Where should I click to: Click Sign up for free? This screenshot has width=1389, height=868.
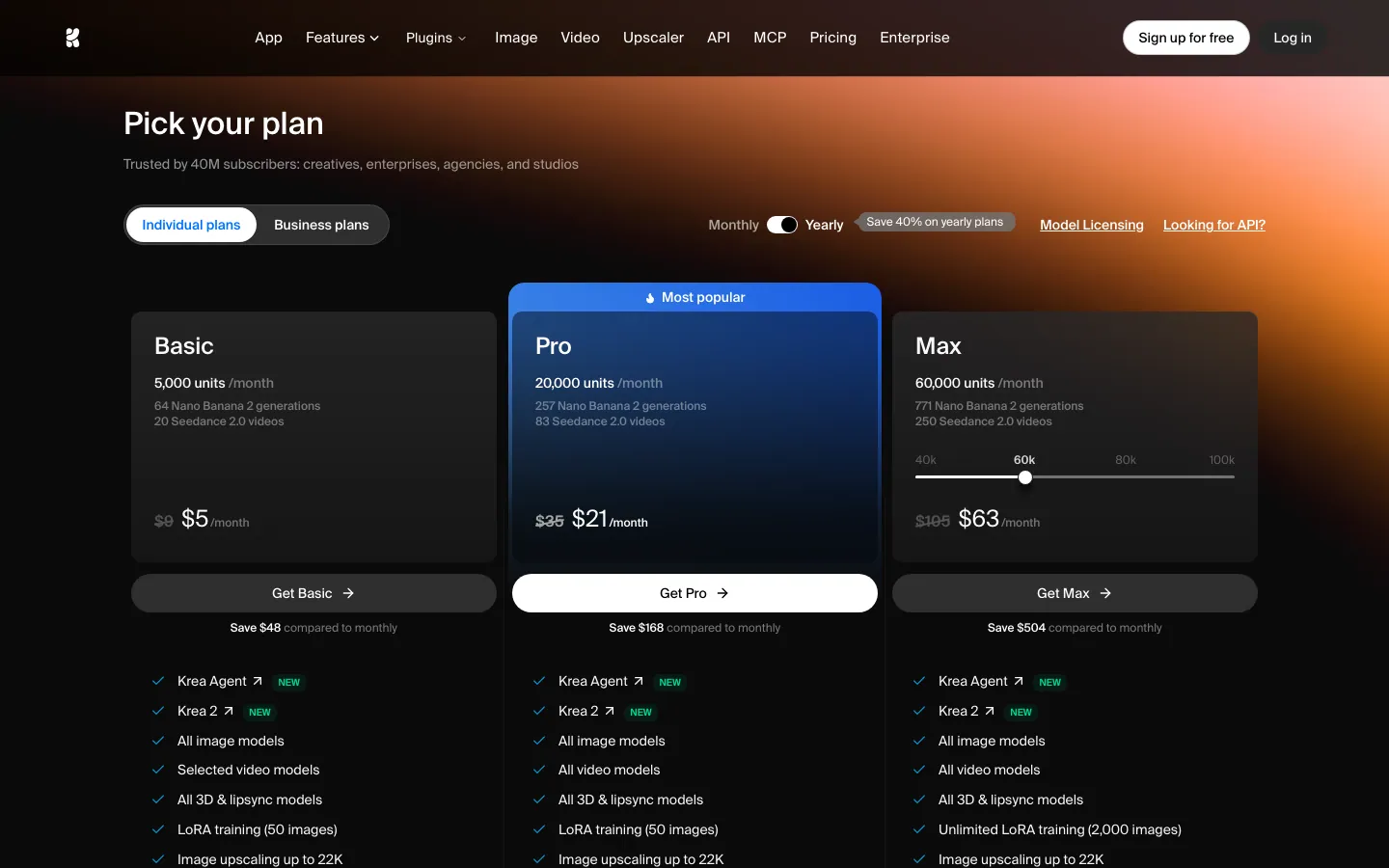pos(1186,38)
